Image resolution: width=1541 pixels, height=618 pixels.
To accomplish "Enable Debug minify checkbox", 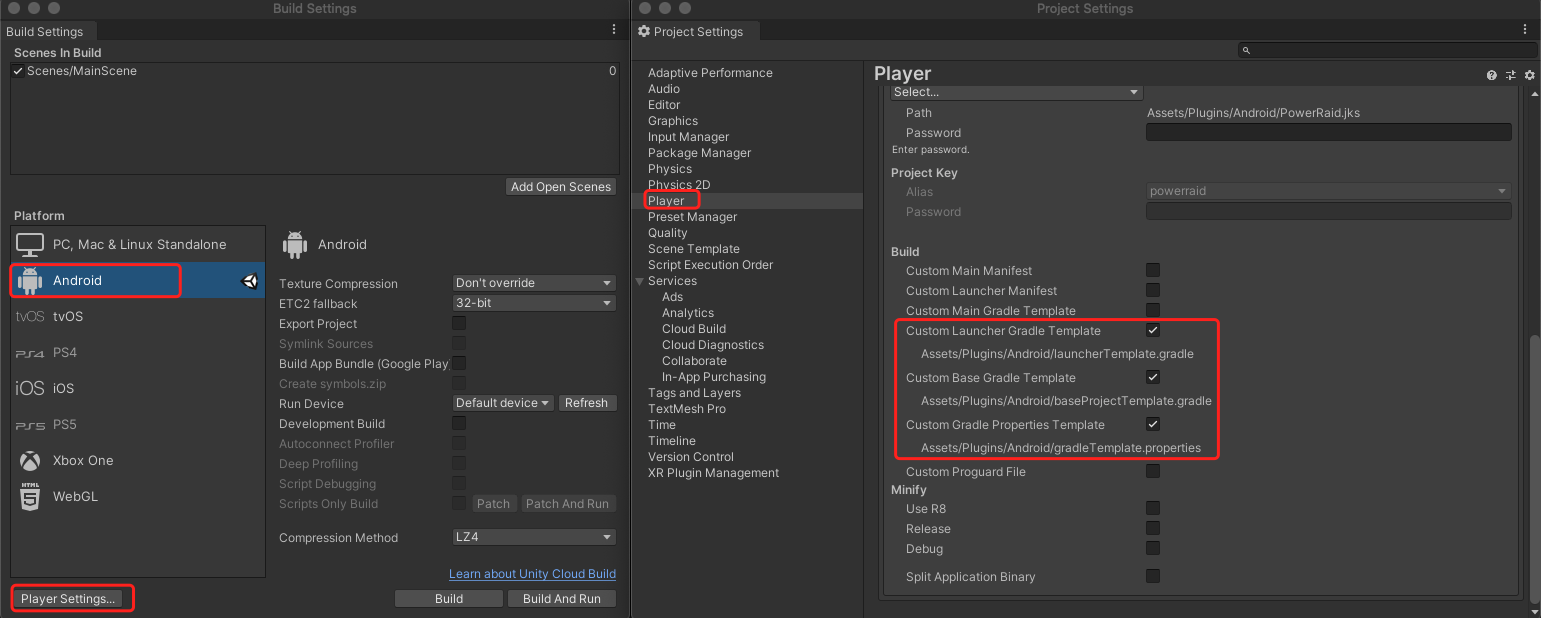I will pyautogui.click(x=1153, y=548).
